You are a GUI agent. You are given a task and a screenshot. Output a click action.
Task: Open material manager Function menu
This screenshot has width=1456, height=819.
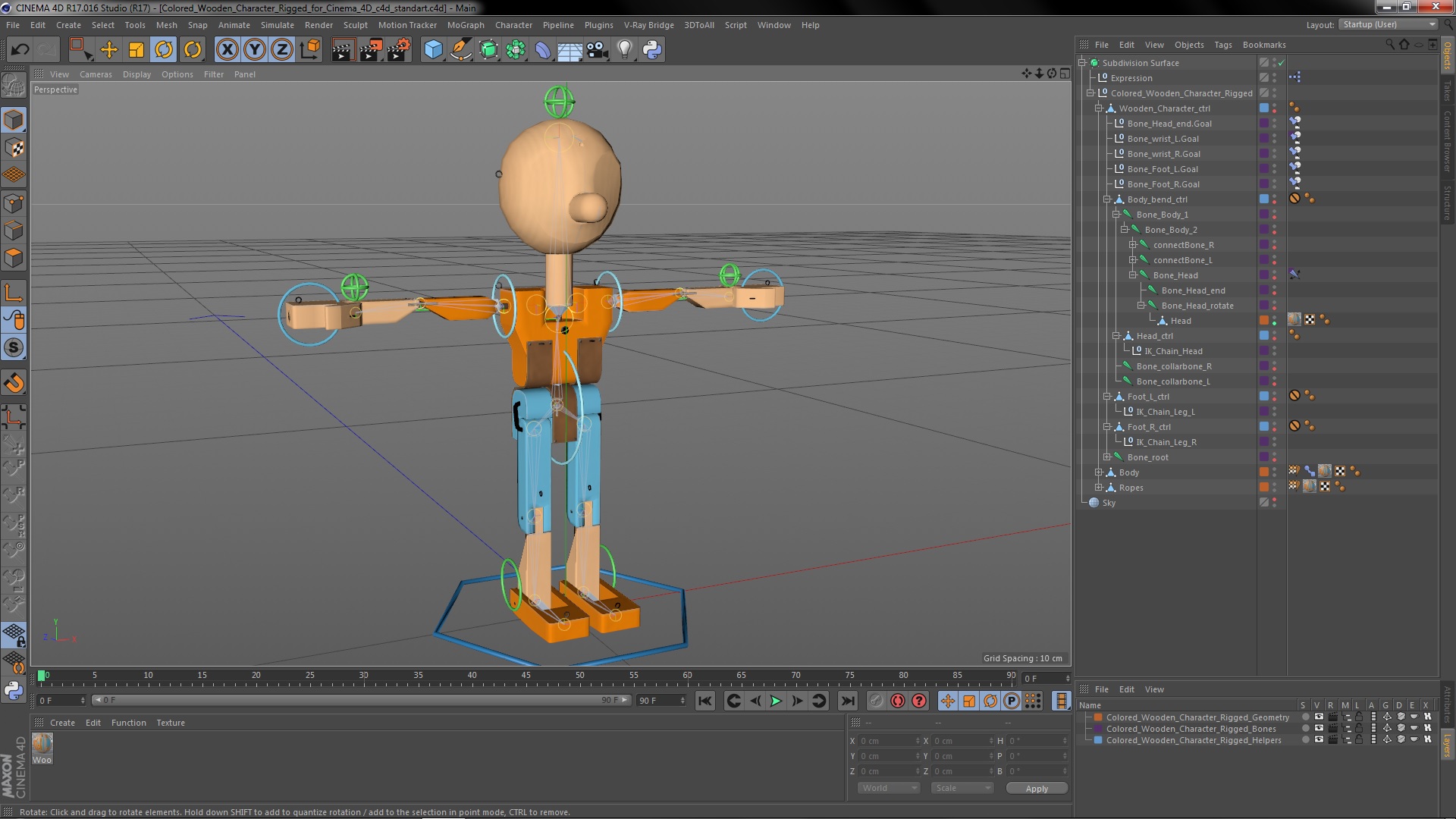(129, 723)
